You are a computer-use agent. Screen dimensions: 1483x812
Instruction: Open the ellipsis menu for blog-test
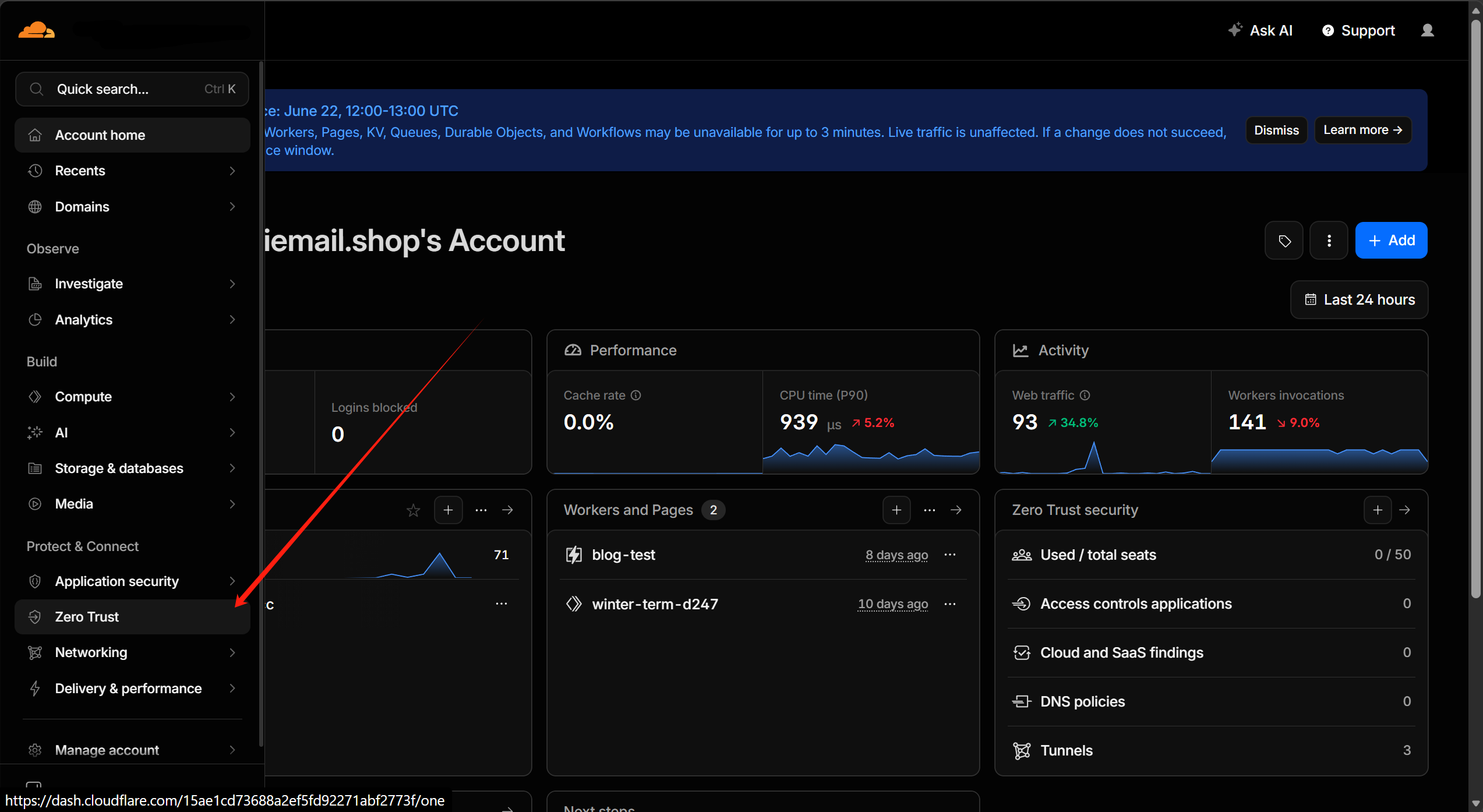coord(950,555)
